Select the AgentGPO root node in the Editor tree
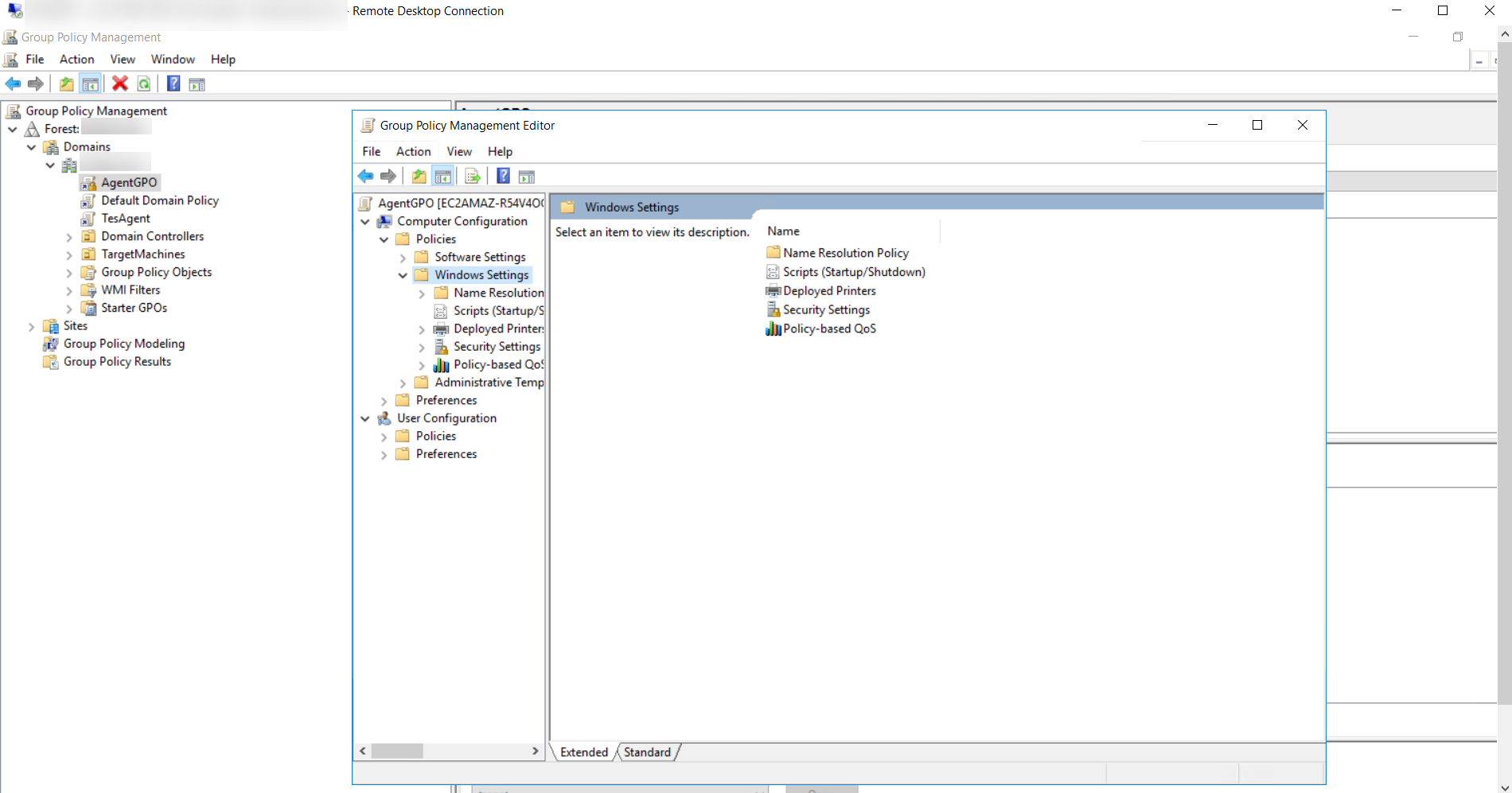 pos(461,204)
